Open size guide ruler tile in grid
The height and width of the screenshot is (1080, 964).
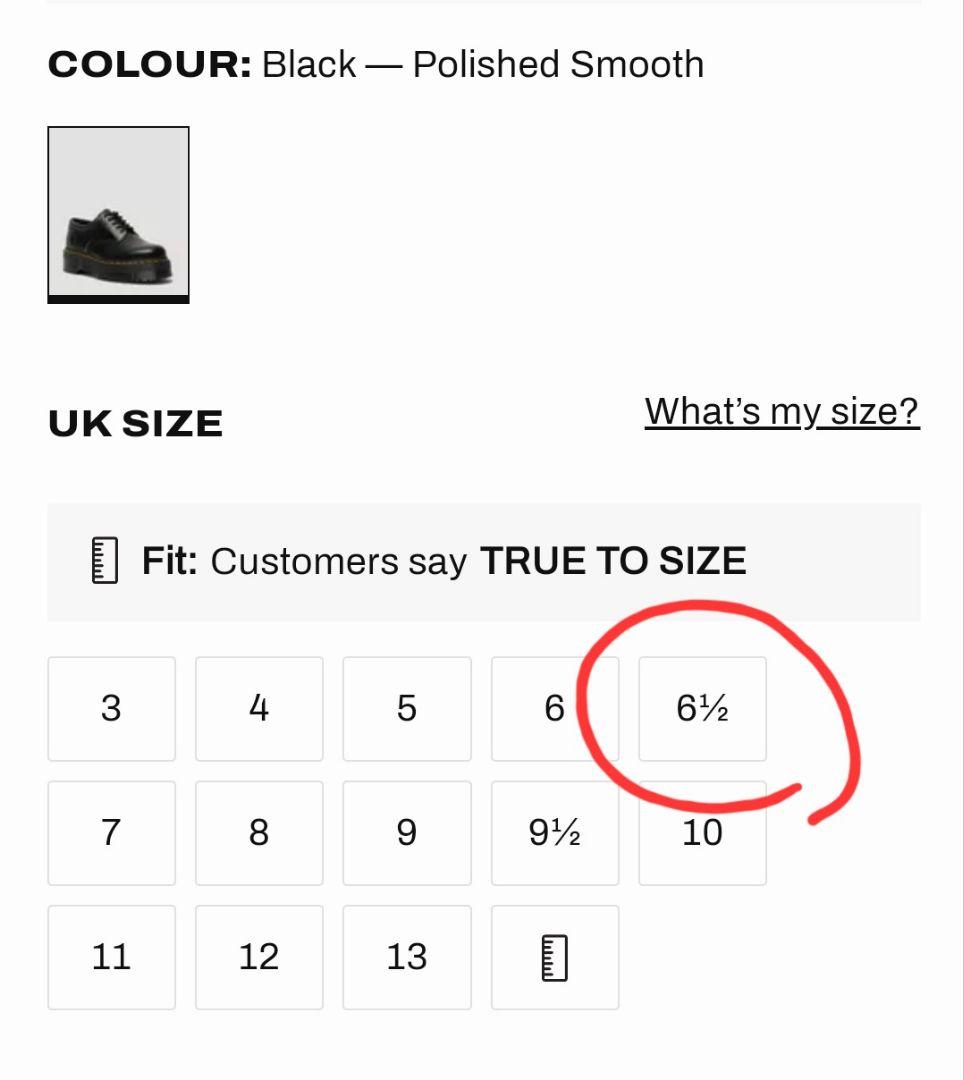coord(554,957)
